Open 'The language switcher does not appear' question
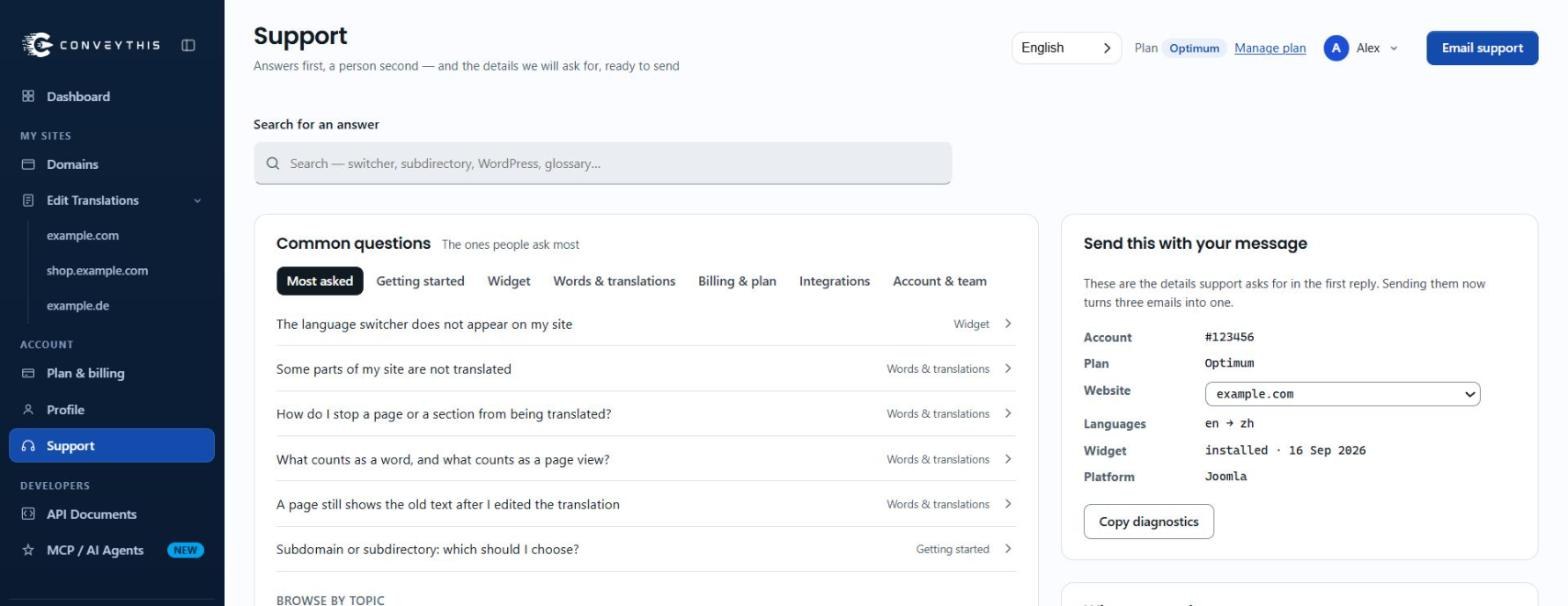1568x606 pixels. tap(646, 324)
